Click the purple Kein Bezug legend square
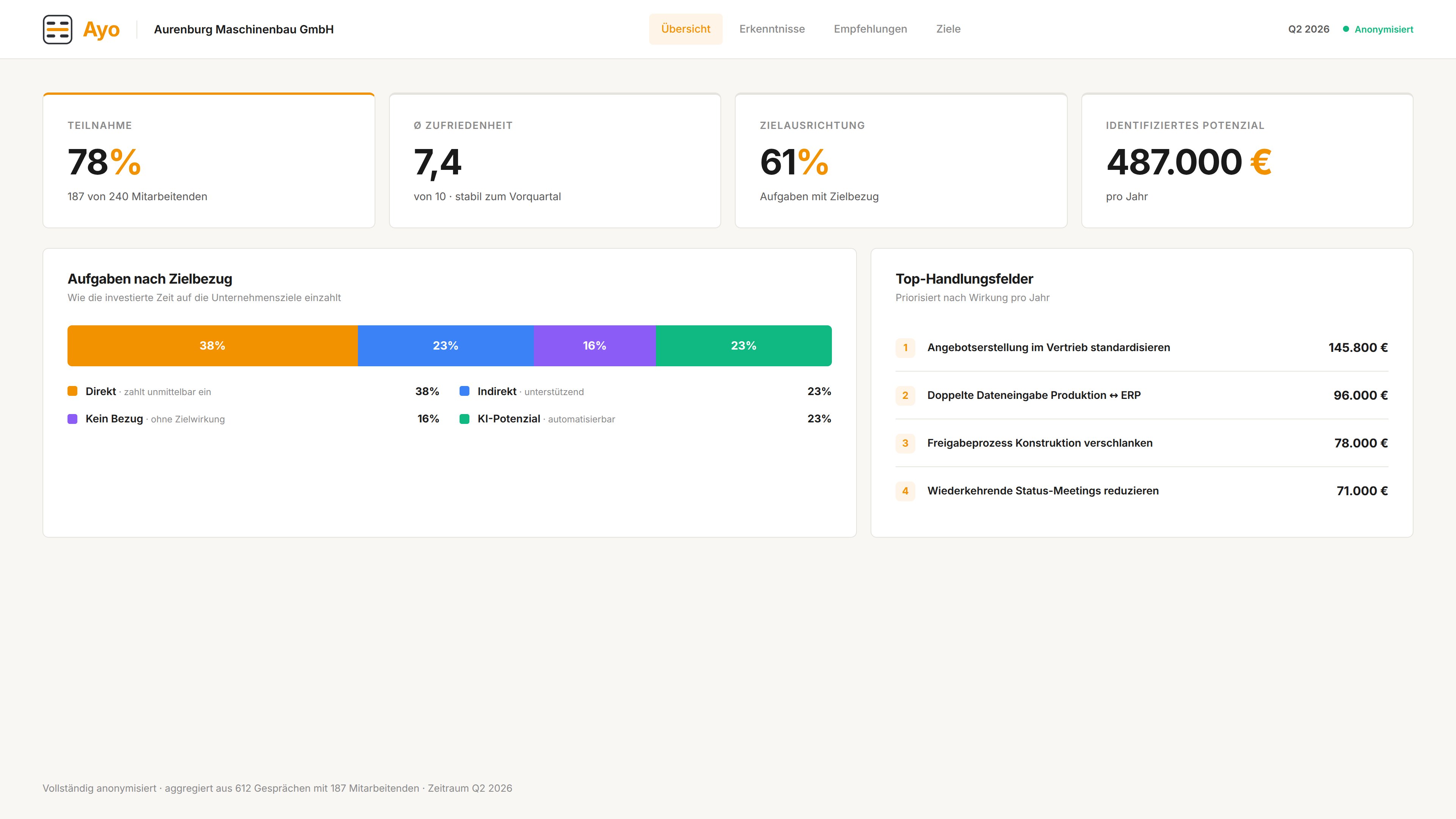The image size is (1456, 819). [x=72, y=419]
